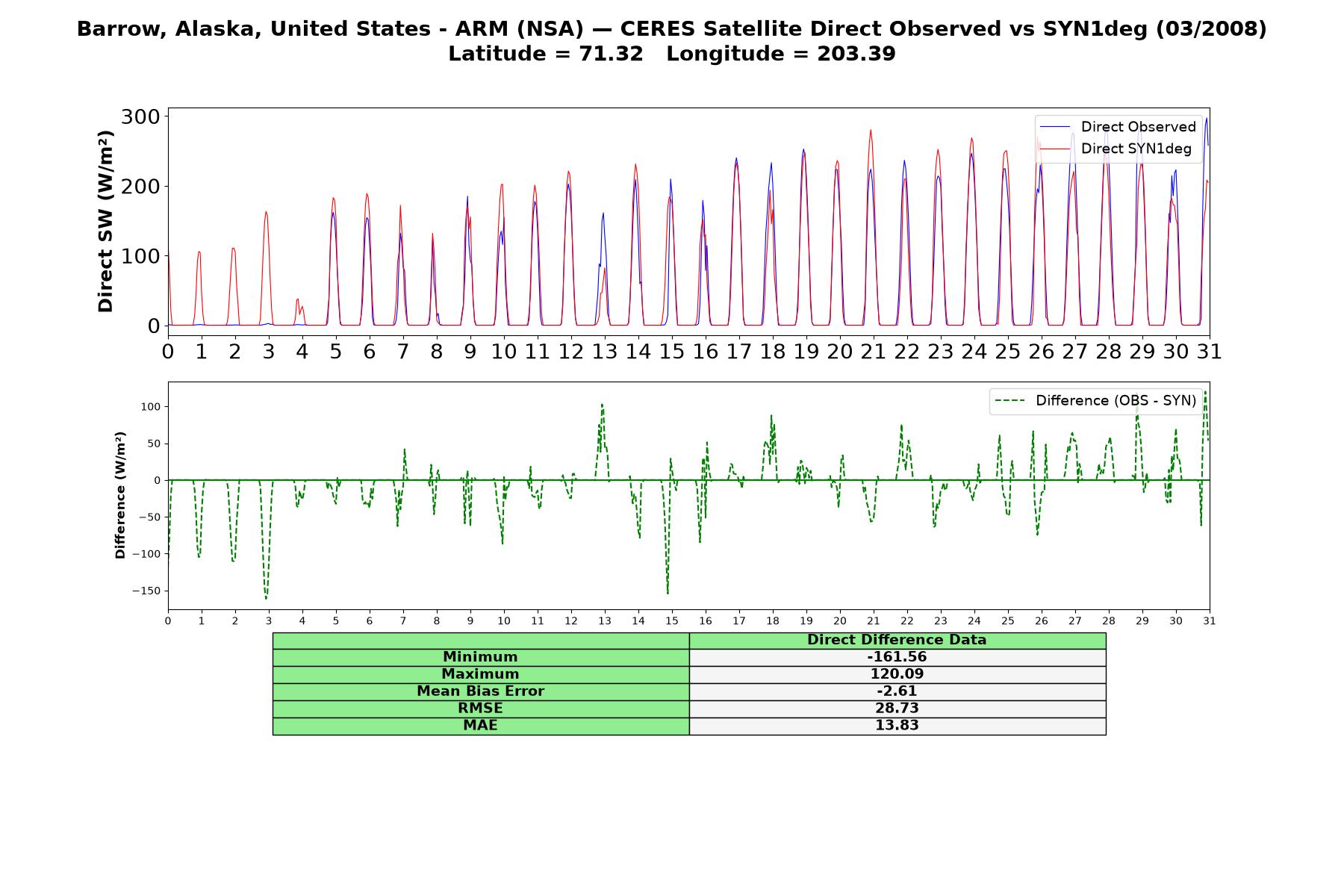The image size is (1344, 896).
Task: Click the blue Direct Observed legend line
Action: coord(1055,127)
